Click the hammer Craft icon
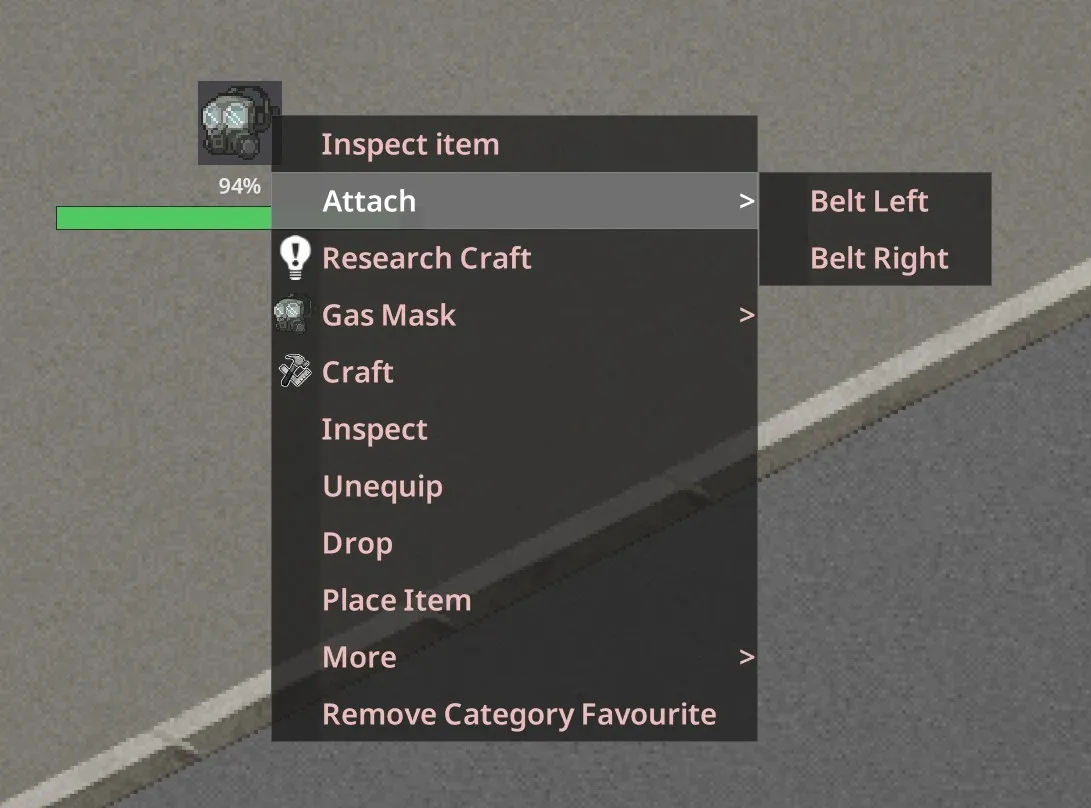Image resolution: width=1091 pixels, height=808 pixels. pos(295,371)
